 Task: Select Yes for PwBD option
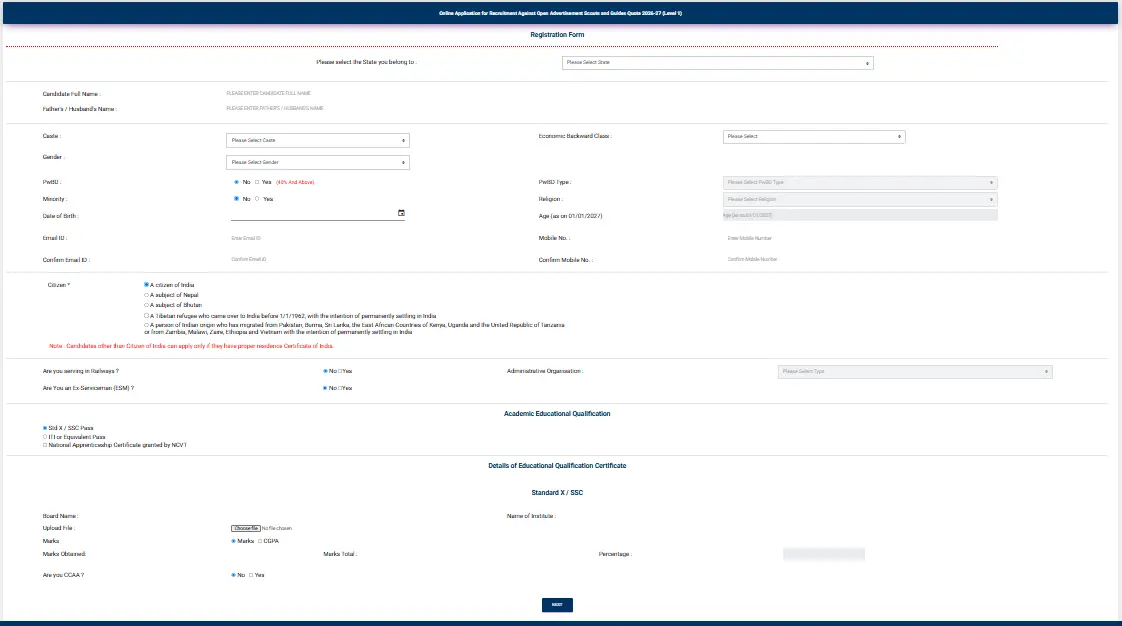(x=257, y=182)
